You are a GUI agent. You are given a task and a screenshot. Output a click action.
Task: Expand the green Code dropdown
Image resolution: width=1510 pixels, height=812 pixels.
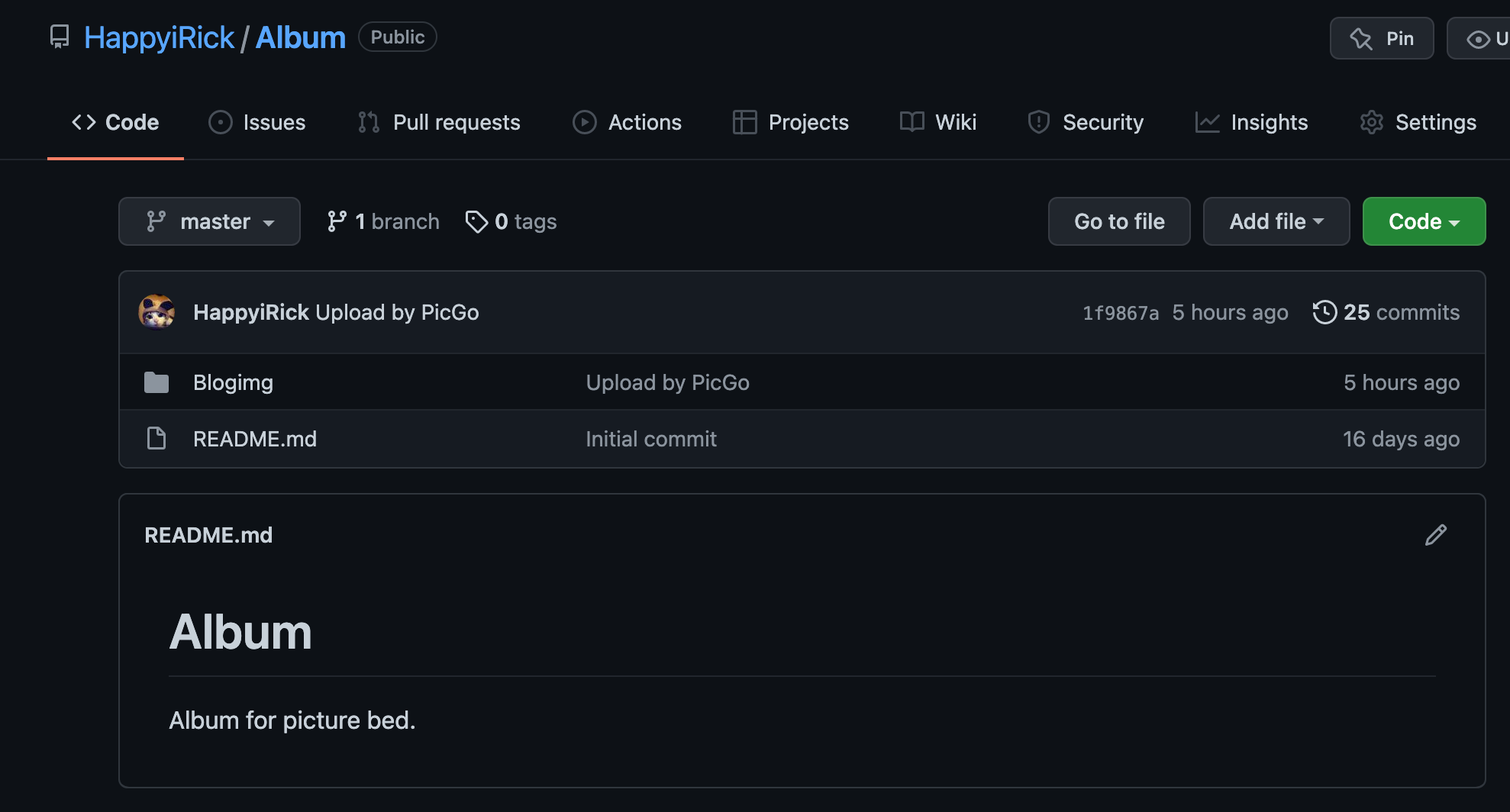[1424, 221]
